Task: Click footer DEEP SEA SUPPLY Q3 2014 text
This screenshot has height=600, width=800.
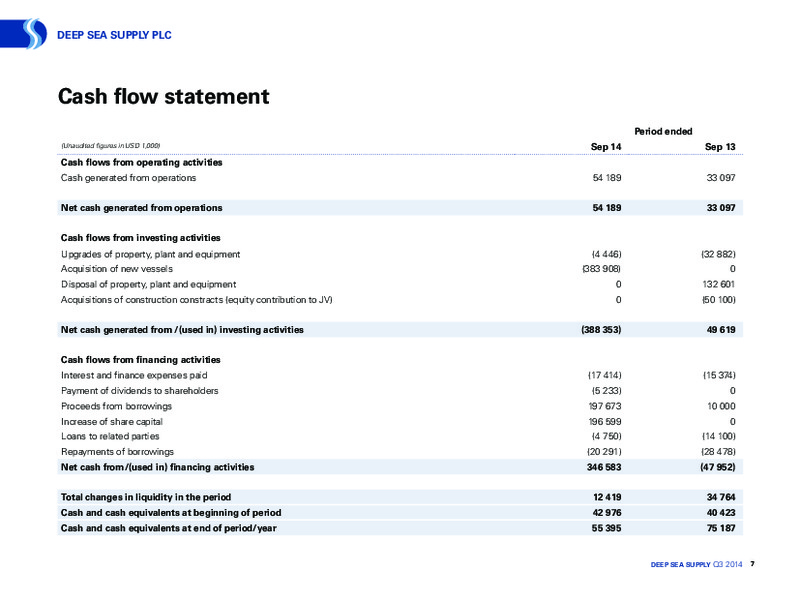Action: click(696, 564)
